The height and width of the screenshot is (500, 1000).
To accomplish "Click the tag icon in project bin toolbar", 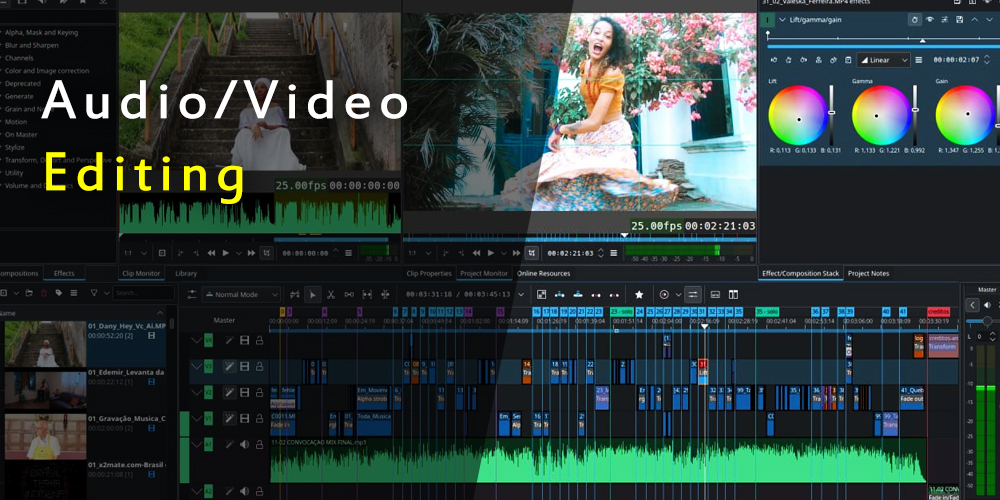I will tap(59, 293).
